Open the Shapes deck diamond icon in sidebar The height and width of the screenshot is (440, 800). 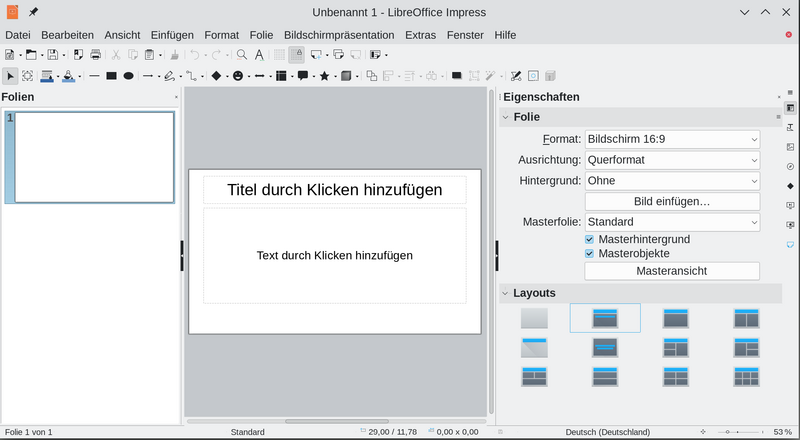pos(790,186)
